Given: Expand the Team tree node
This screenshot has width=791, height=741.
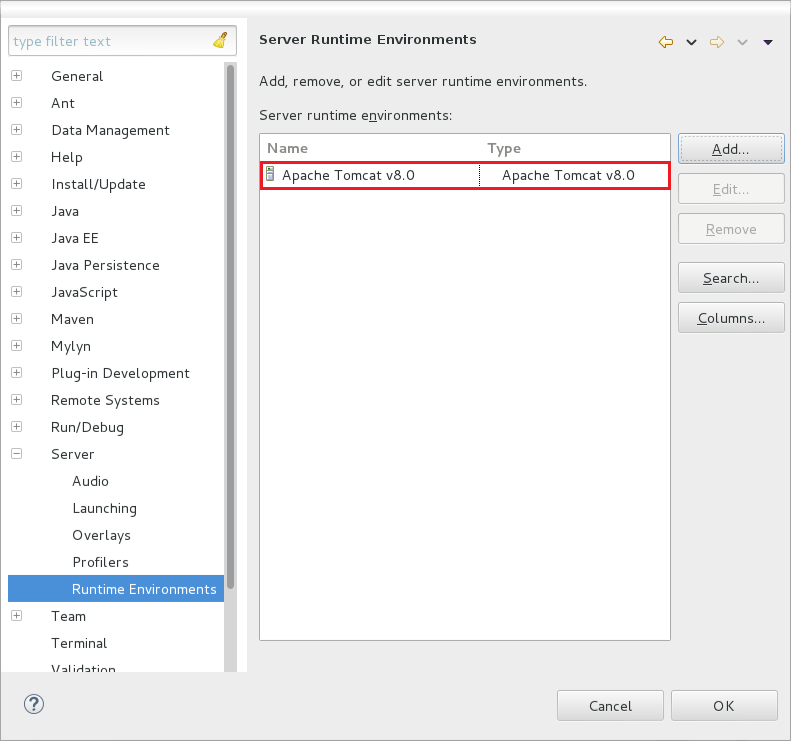Looking at the screenshot, I should tap(17, 616).
